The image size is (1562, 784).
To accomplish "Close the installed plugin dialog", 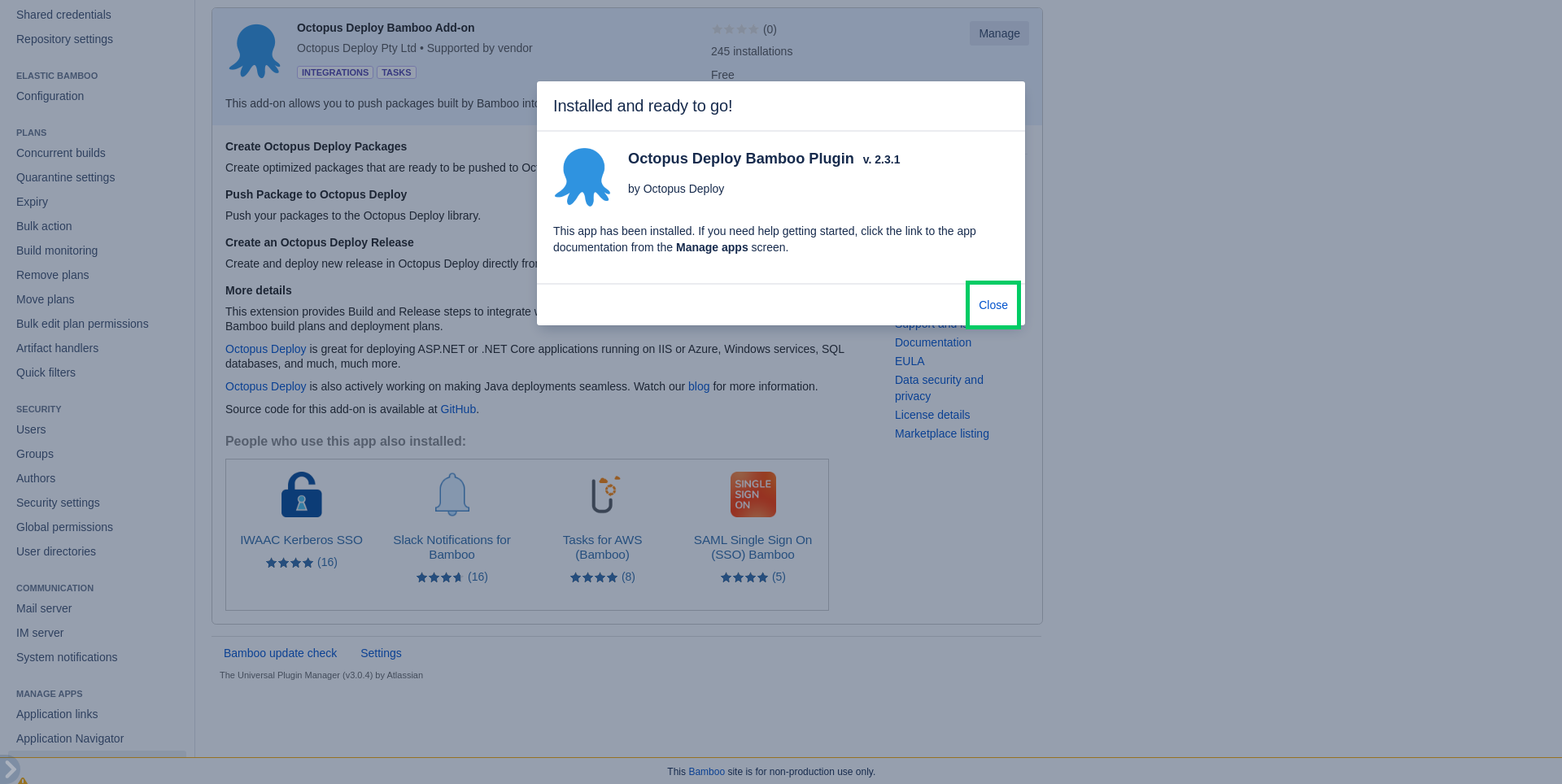I will click(993, 305).
